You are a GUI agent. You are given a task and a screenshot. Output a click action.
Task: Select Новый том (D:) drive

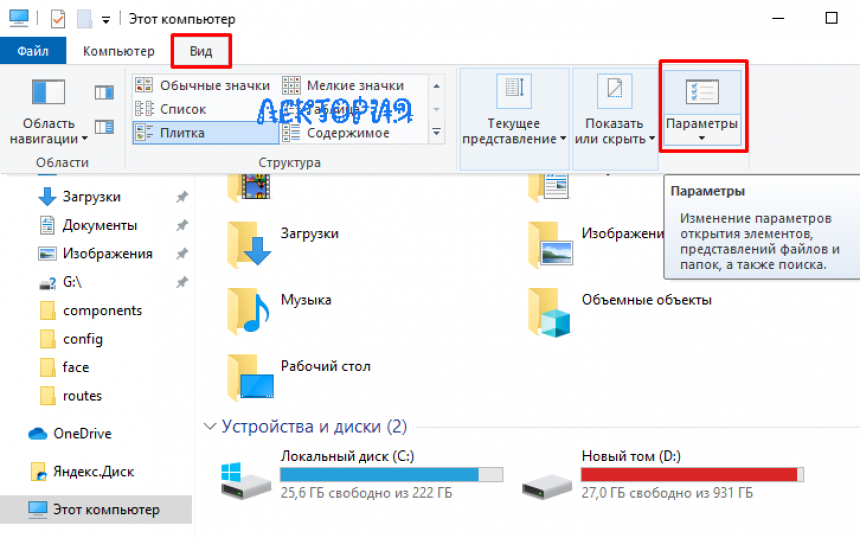[x=663, y=475]
